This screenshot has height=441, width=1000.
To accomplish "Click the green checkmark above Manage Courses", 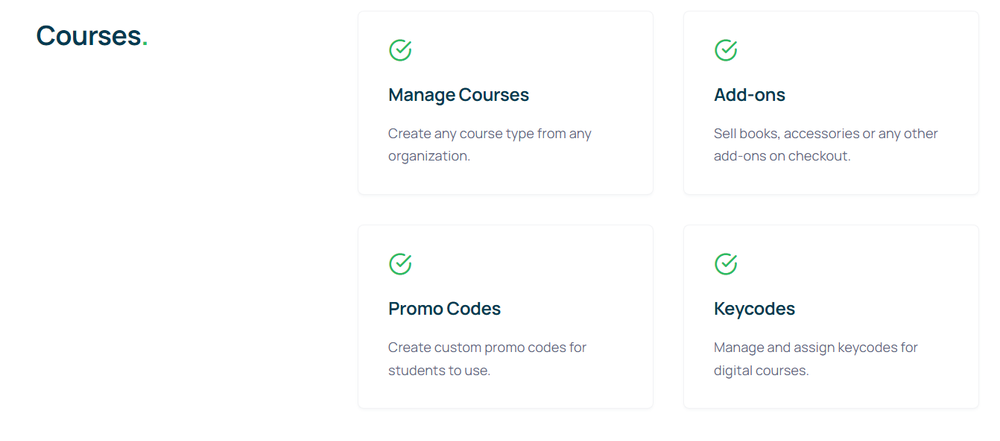I will (400, 50).
